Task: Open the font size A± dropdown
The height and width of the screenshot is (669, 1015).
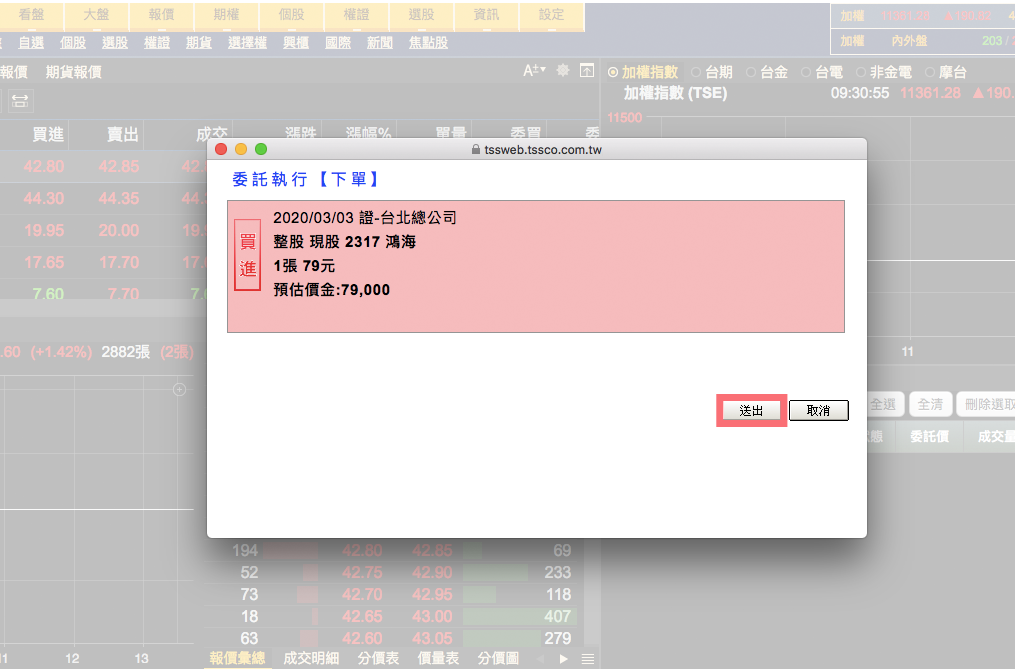Action: [534, 71]
